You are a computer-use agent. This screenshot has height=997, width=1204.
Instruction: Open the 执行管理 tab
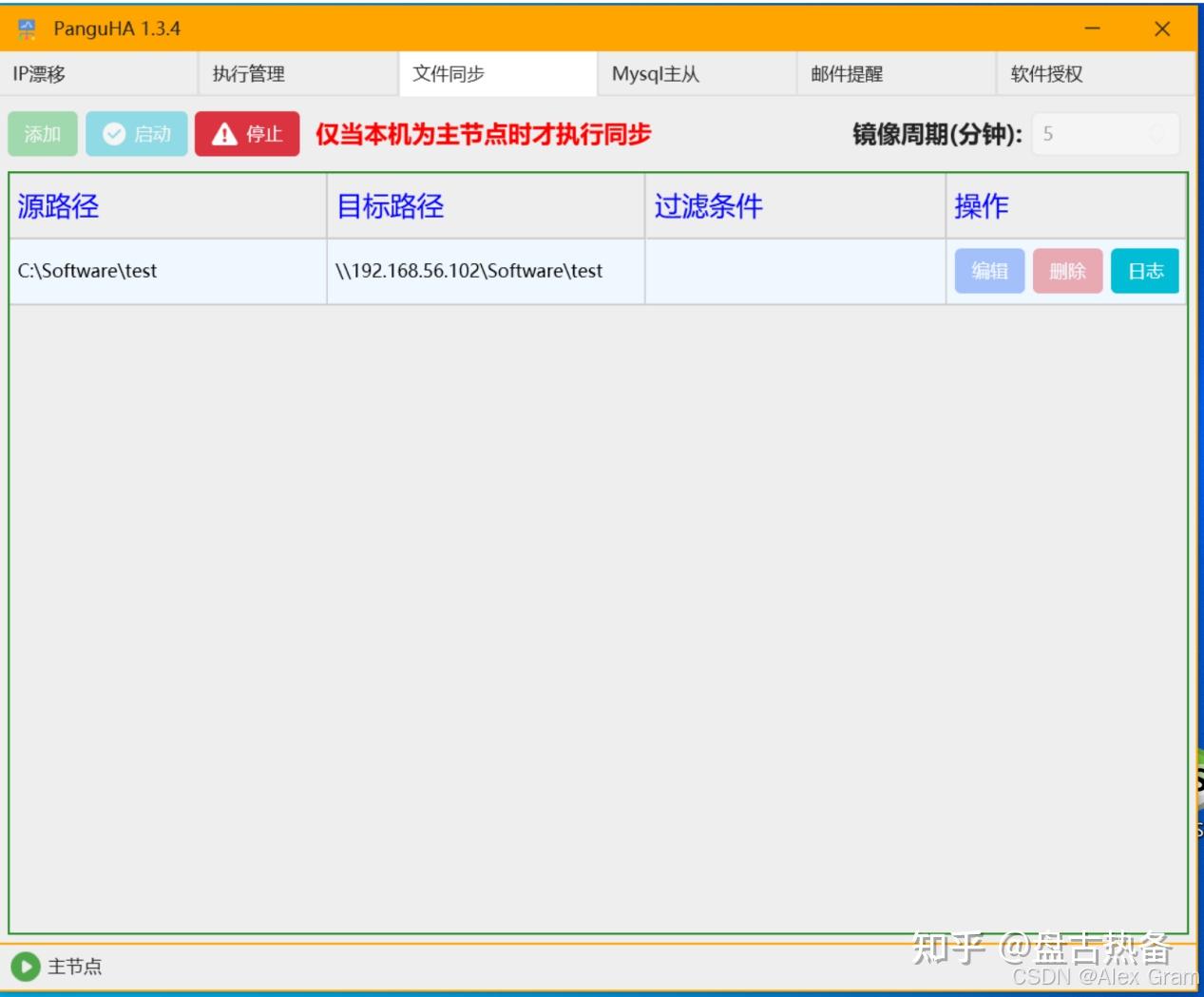click(x=298, y=74)
